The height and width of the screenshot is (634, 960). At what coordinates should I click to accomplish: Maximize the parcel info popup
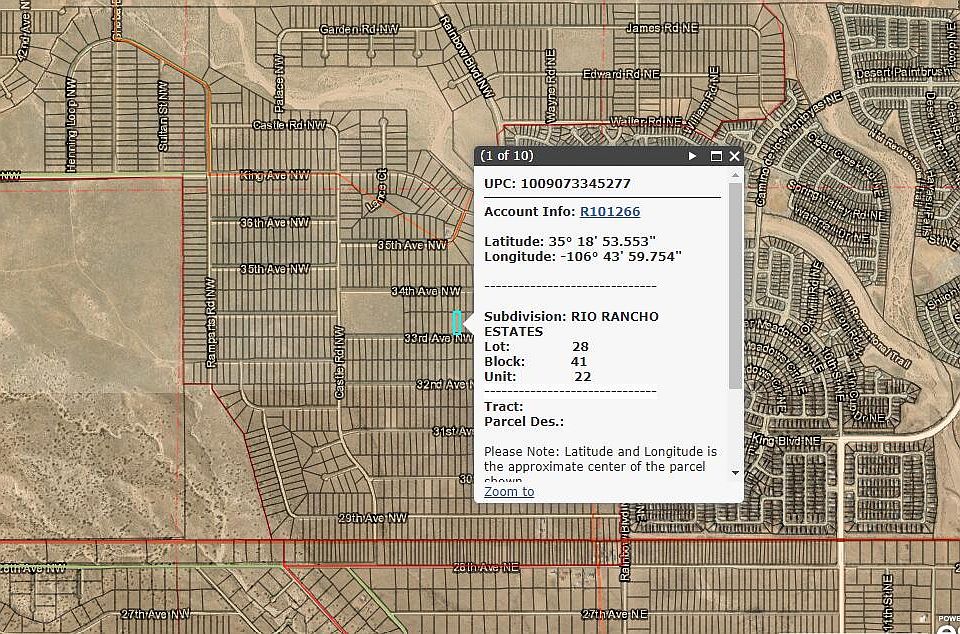716,156
